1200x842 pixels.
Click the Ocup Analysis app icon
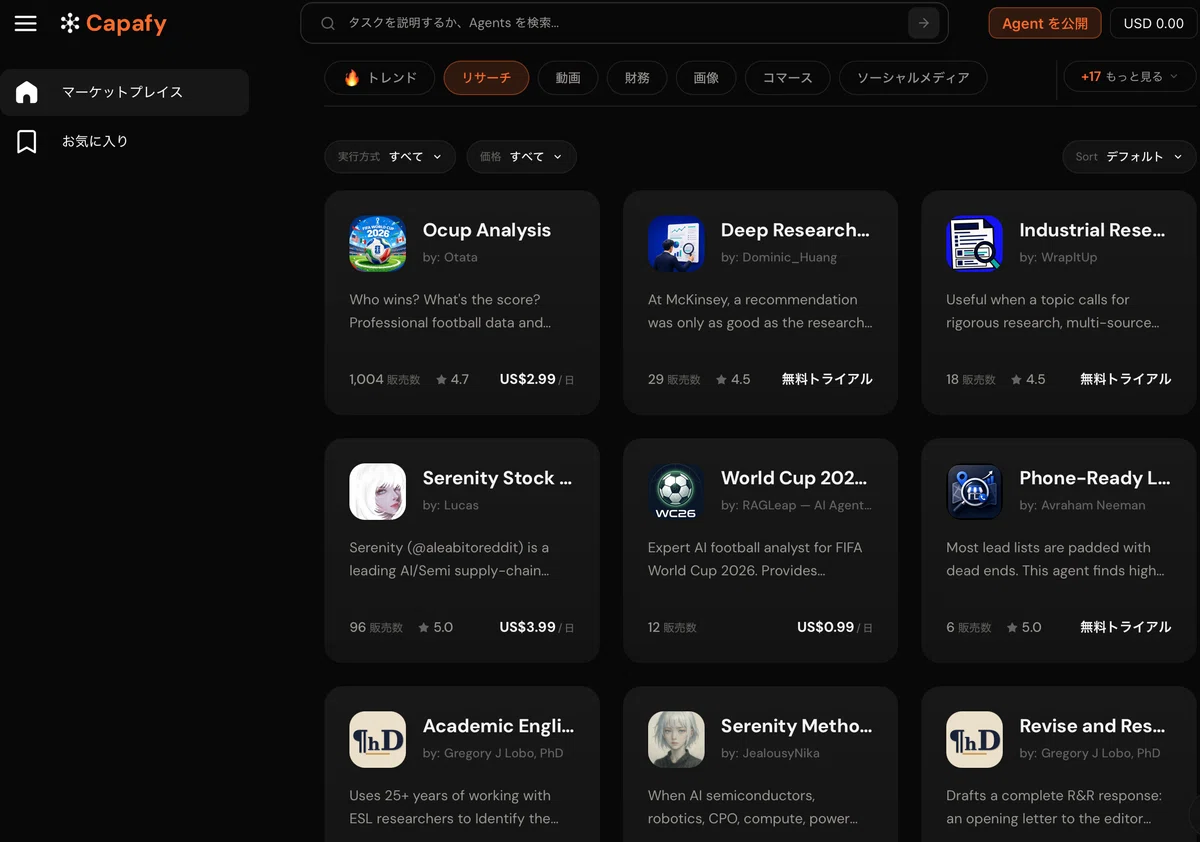pyautogui.click(x=378, y=243)
